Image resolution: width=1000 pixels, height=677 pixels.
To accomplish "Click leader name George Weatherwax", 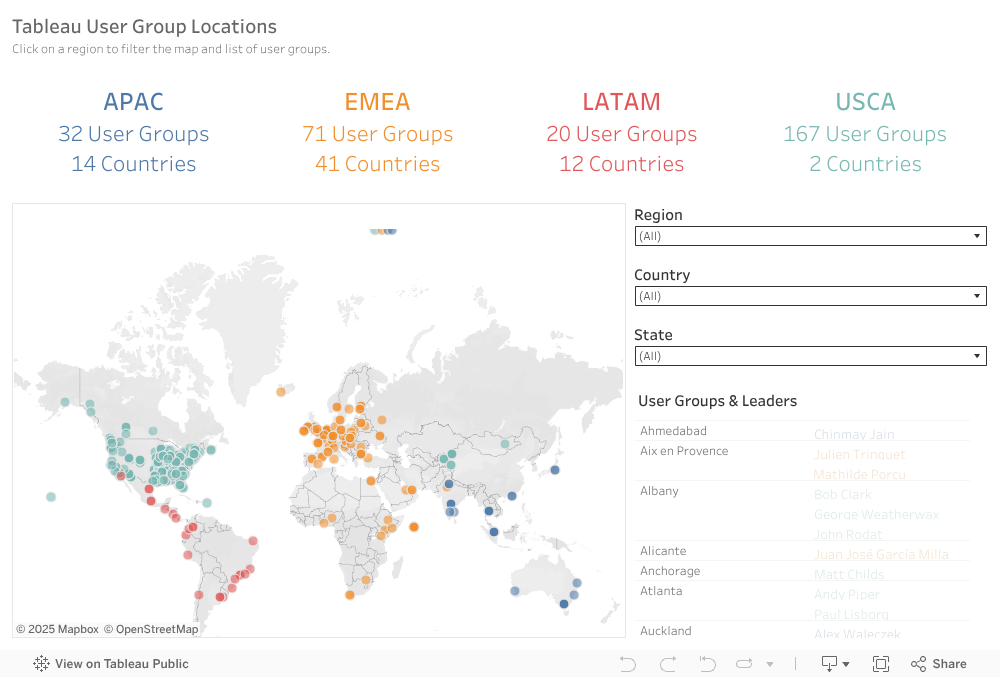I will point(876,514).
